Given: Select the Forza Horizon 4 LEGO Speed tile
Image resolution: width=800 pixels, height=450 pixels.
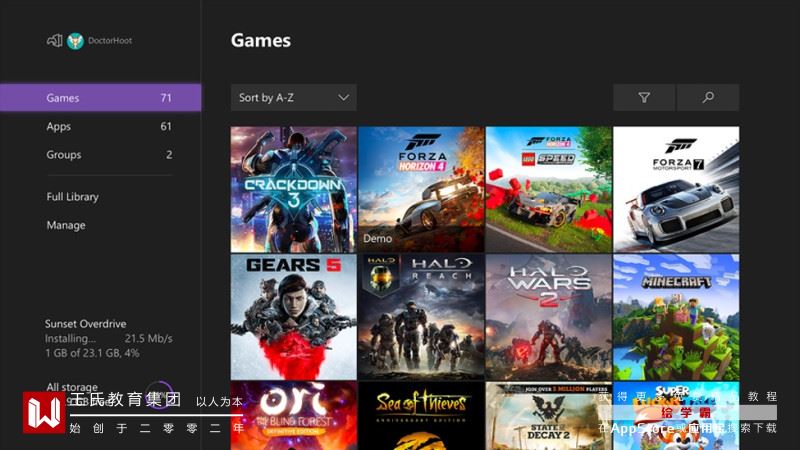Looking at the screenshot, I should click(548, 189).
